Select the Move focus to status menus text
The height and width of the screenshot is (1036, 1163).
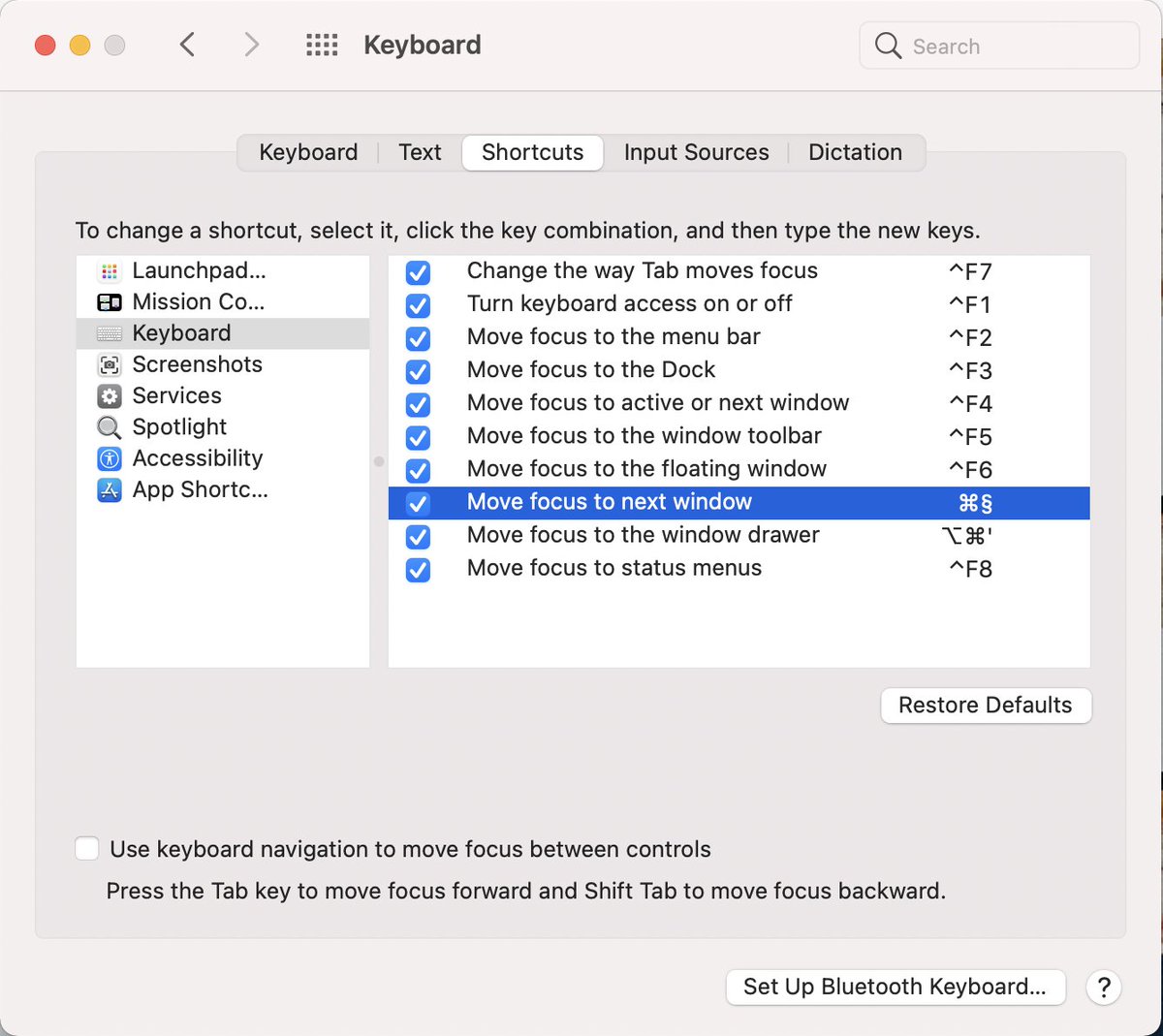(x=614, y=568)
